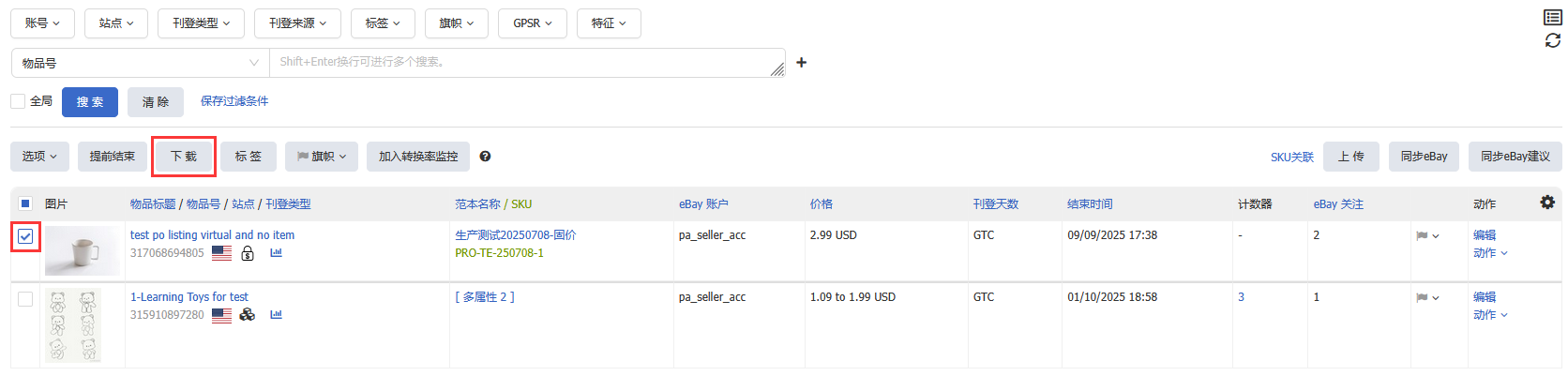Click the refresh icon
This screenshot has height=376, width=1568.
coord(1553,40)
